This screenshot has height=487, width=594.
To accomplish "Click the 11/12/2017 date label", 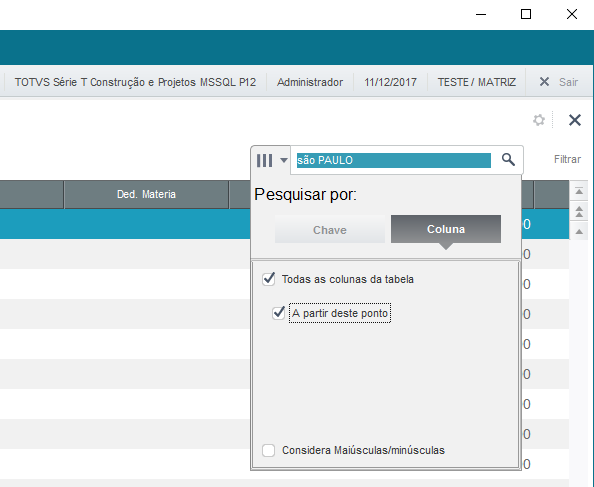I will [x=390, y=82].
